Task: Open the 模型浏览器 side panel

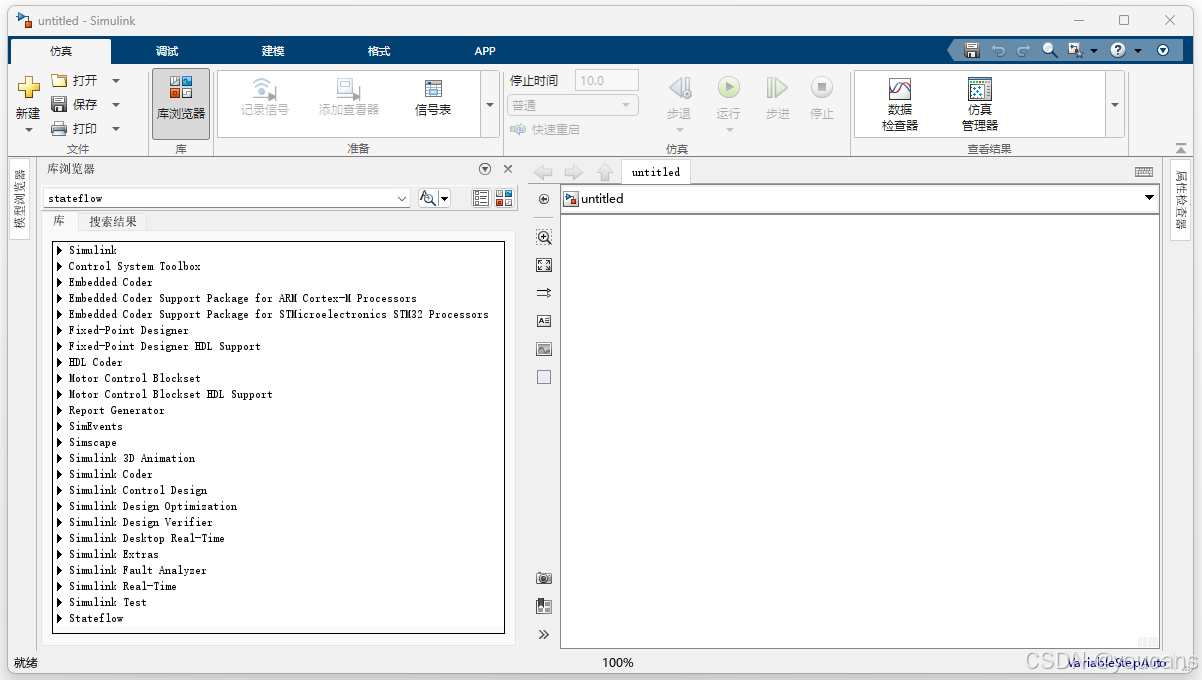Action: tap(19, 199)
